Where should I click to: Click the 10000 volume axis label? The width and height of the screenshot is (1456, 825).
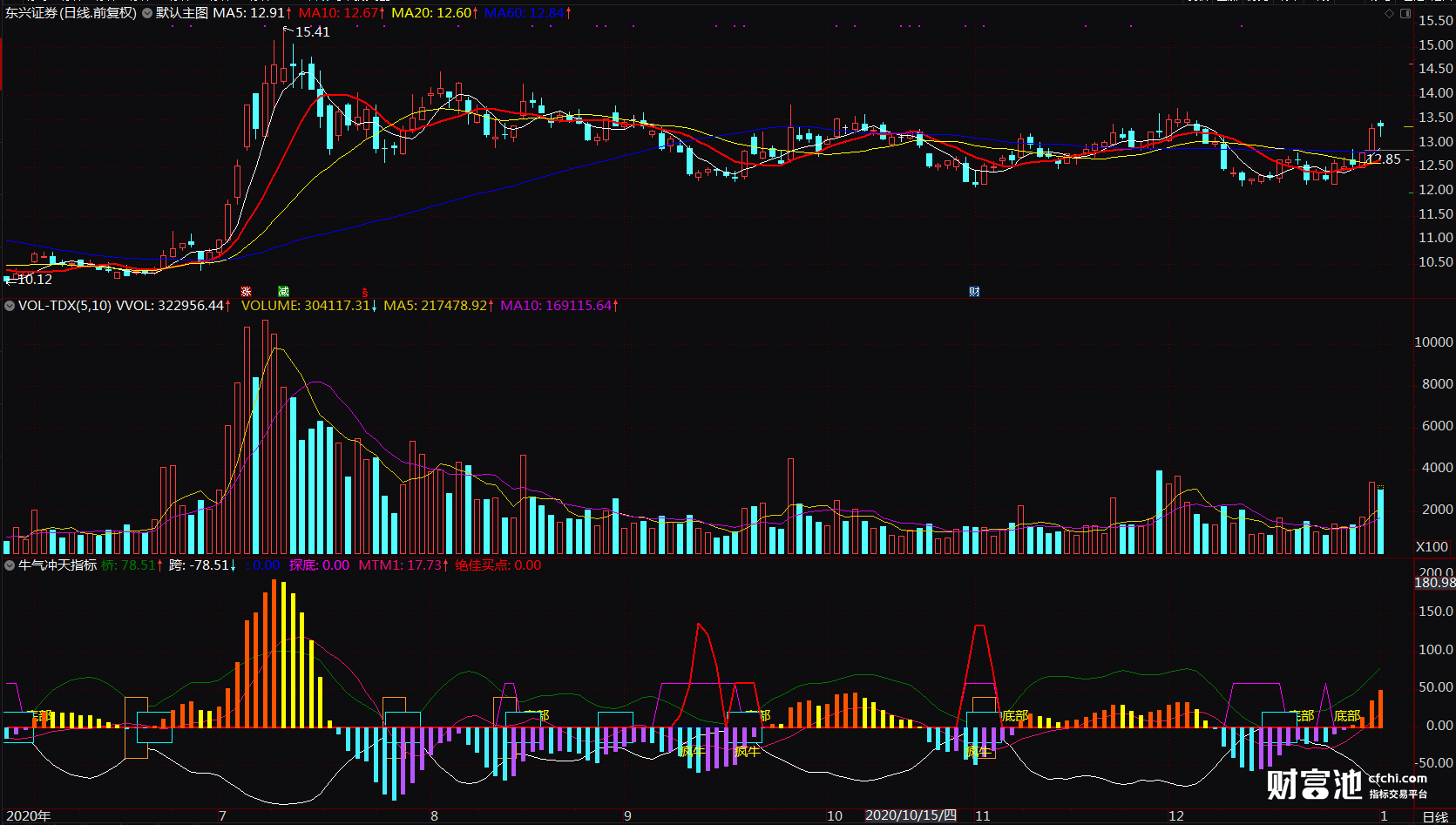point(1433,342)
